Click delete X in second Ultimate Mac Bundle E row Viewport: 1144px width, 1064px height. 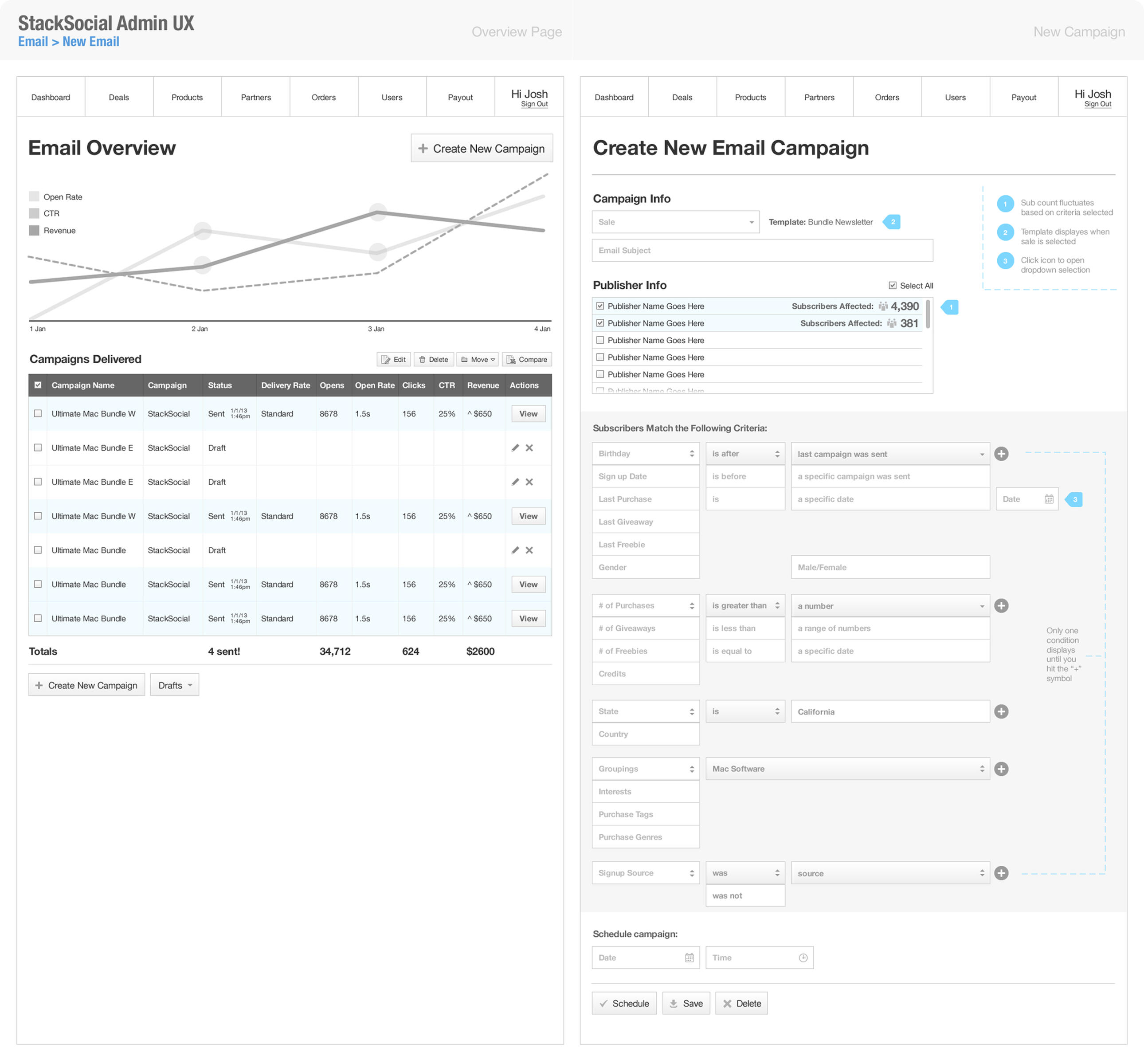(x=529, y=482)
